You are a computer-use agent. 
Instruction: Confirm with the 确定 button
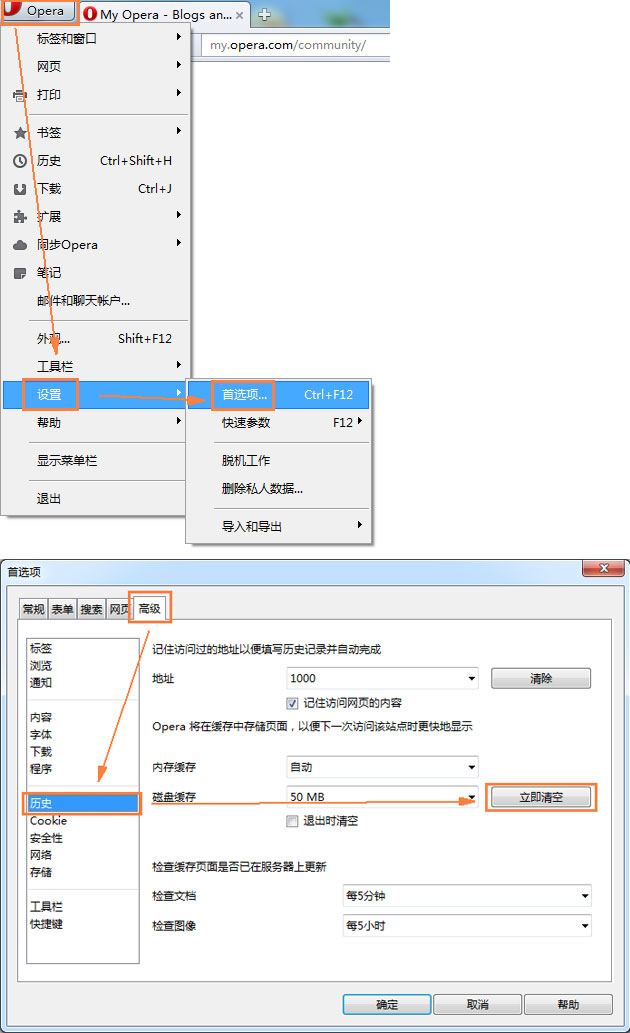pos(387,1005)
